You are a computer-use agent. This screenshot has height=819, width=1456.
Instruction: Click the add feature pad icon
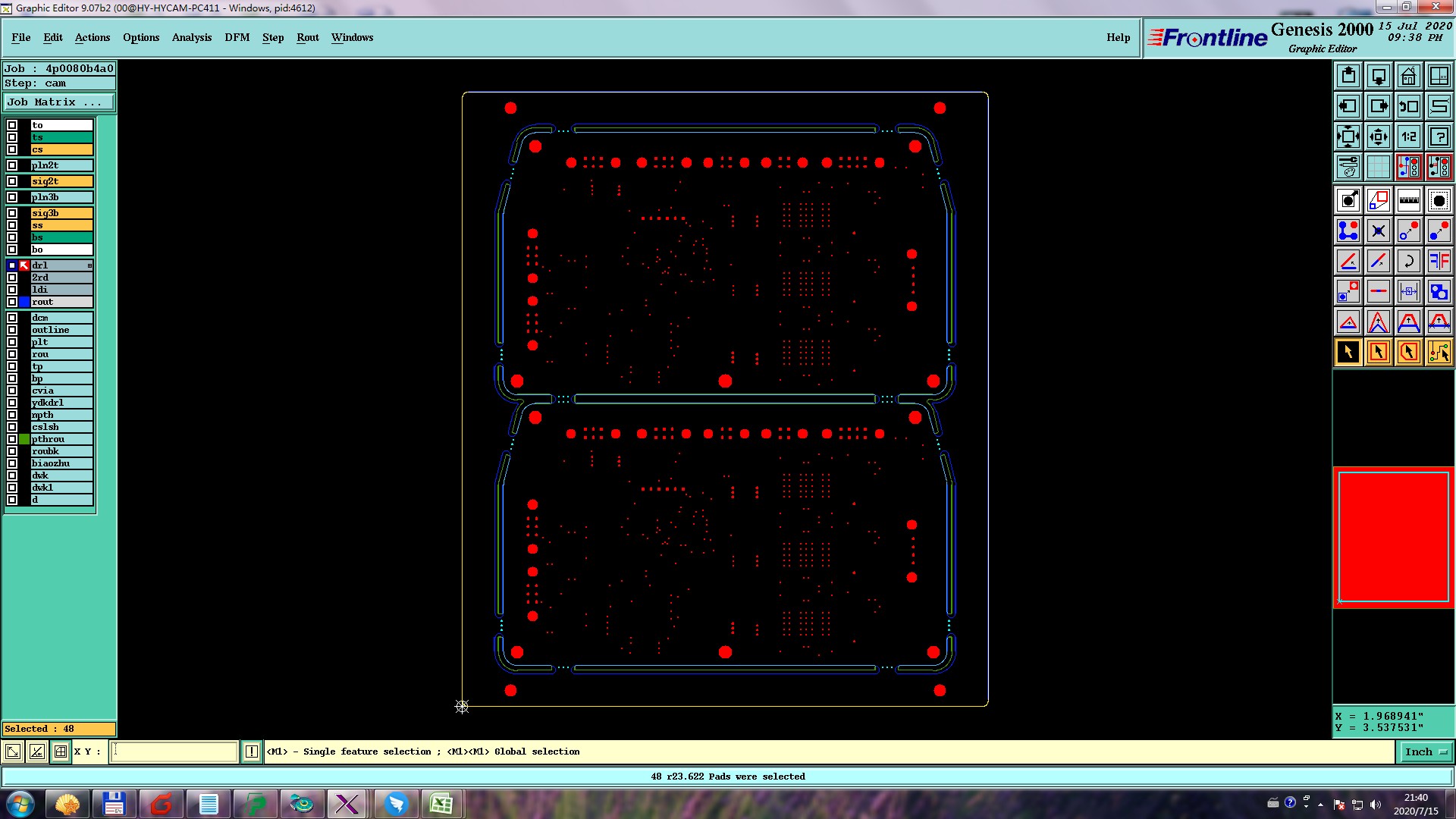point(1348,200)
